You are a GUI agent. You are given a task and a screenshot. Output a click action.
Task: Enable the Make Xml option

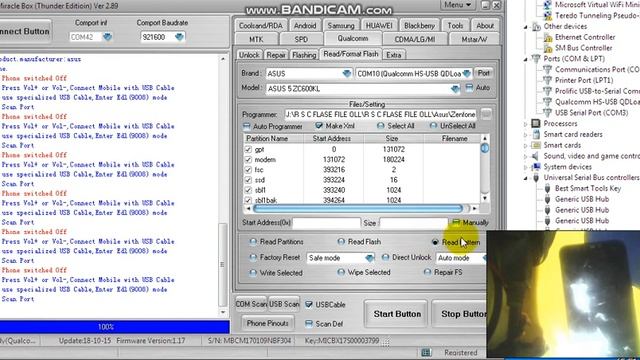319,126
